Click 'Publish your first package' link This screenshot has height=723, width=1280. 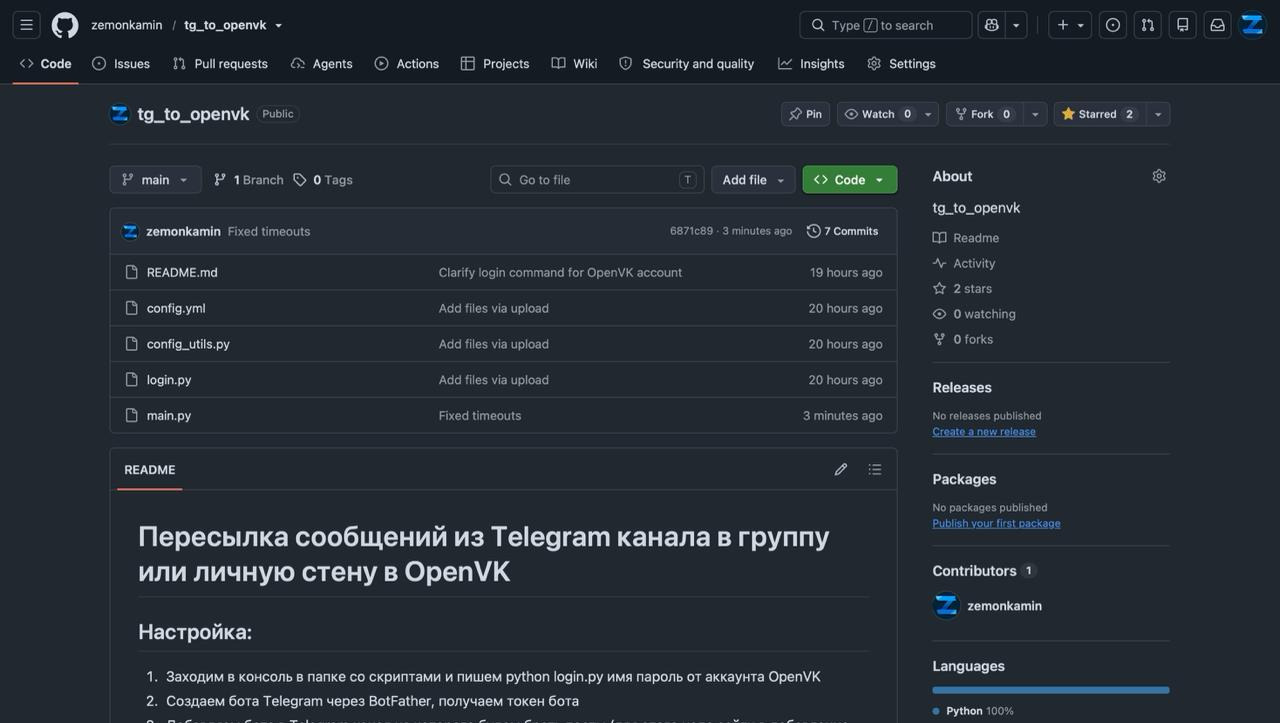pos(996,524)
